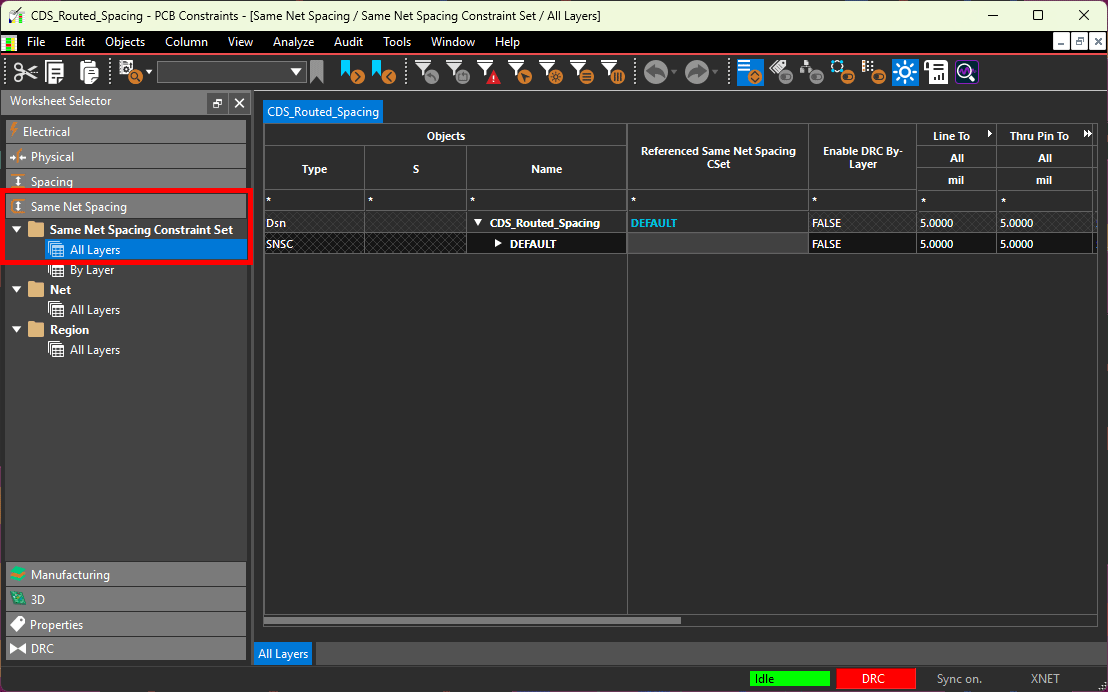Click the blue DEFAULT referenced CSet link

pos(654,223)
